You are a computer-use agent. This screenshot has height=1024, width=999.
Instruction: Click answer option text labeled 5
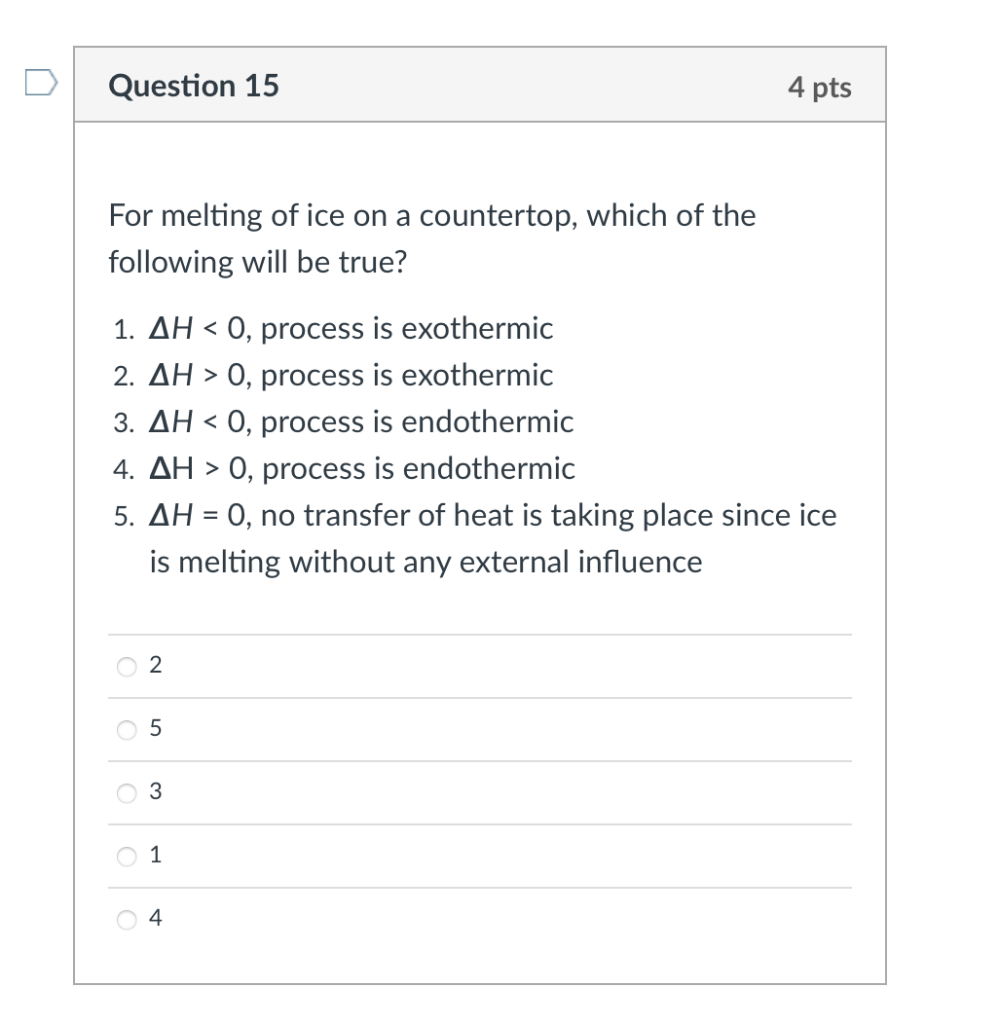(156, 730)
